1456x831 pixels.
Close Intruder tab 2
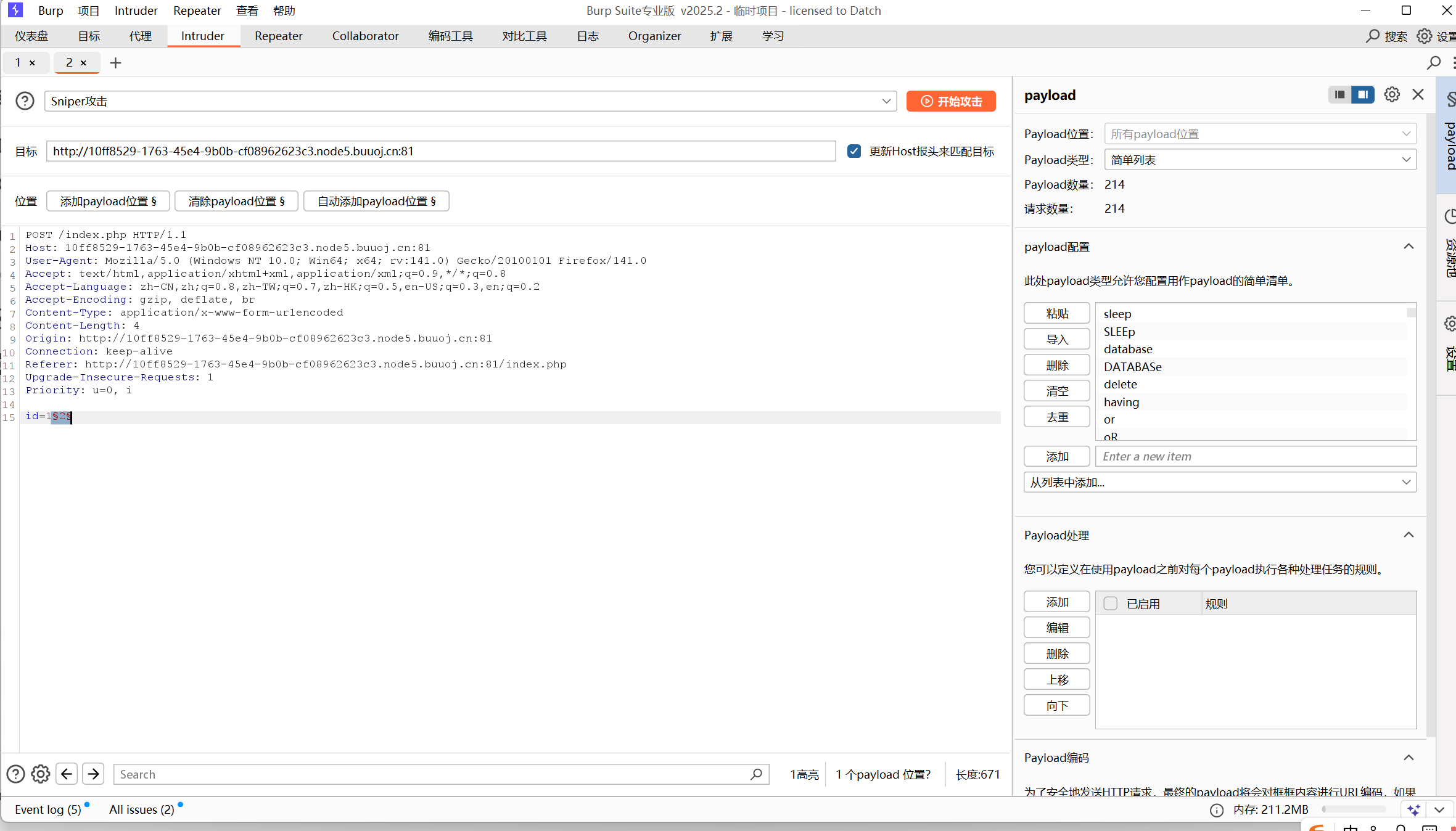(x=83, y=63)
